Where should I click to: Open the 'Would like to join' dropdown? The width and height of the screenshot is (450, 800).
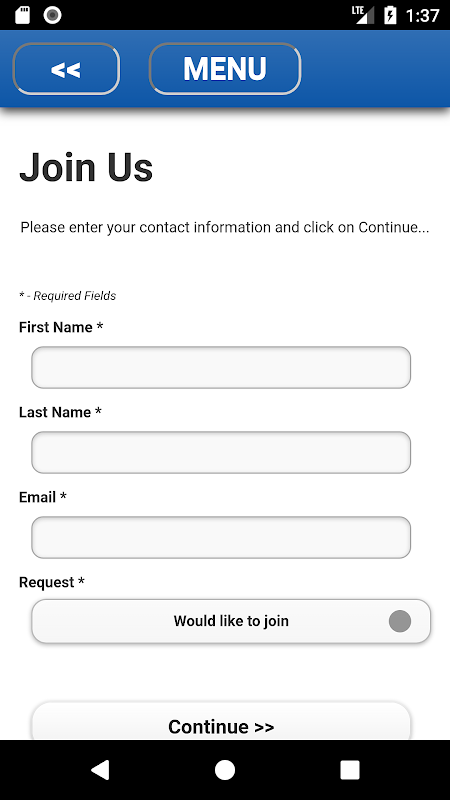pyautogui.click(x=231, y=621)
